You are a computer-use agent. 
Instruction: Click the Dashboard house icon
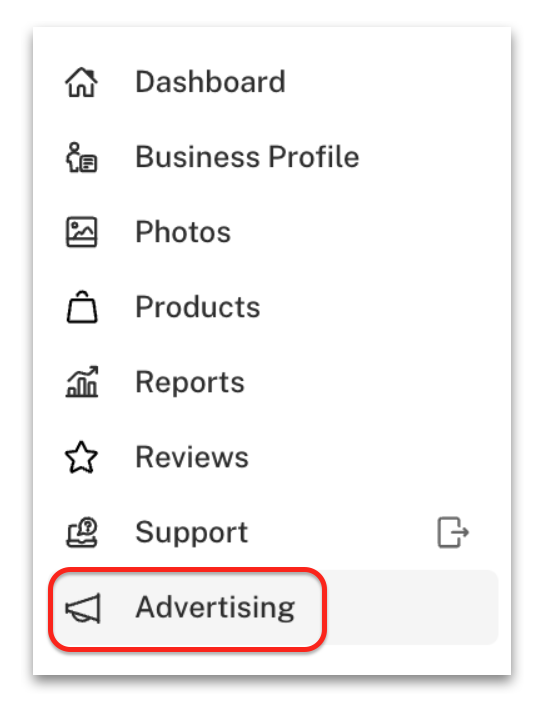(x=82, y=82)
